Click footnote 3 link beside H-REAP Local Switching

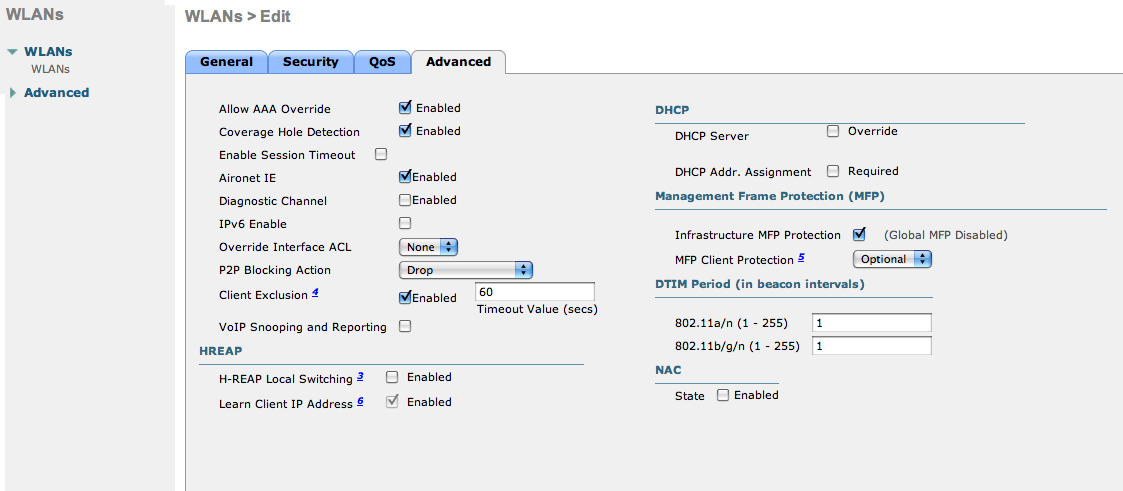pyautogui.click(x=360, y=377)
